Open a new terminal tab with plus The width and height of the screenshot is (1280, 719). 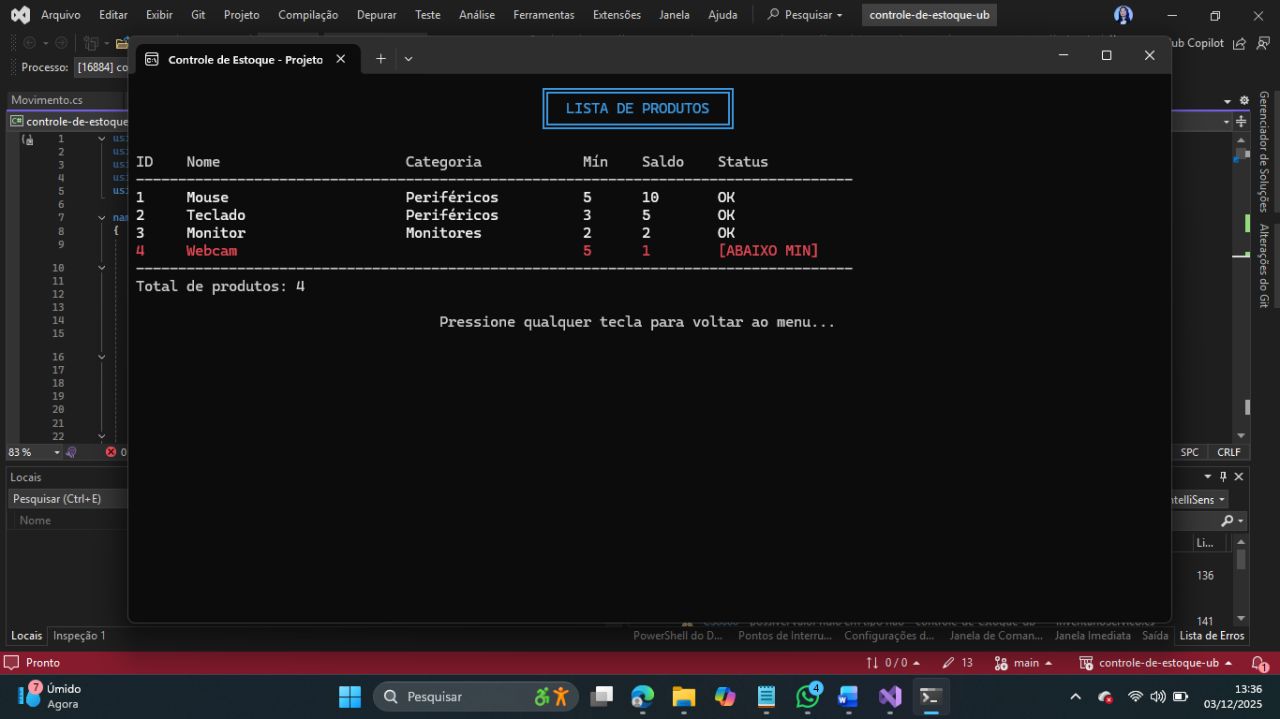pyautogui.click(x=380, y=59)
